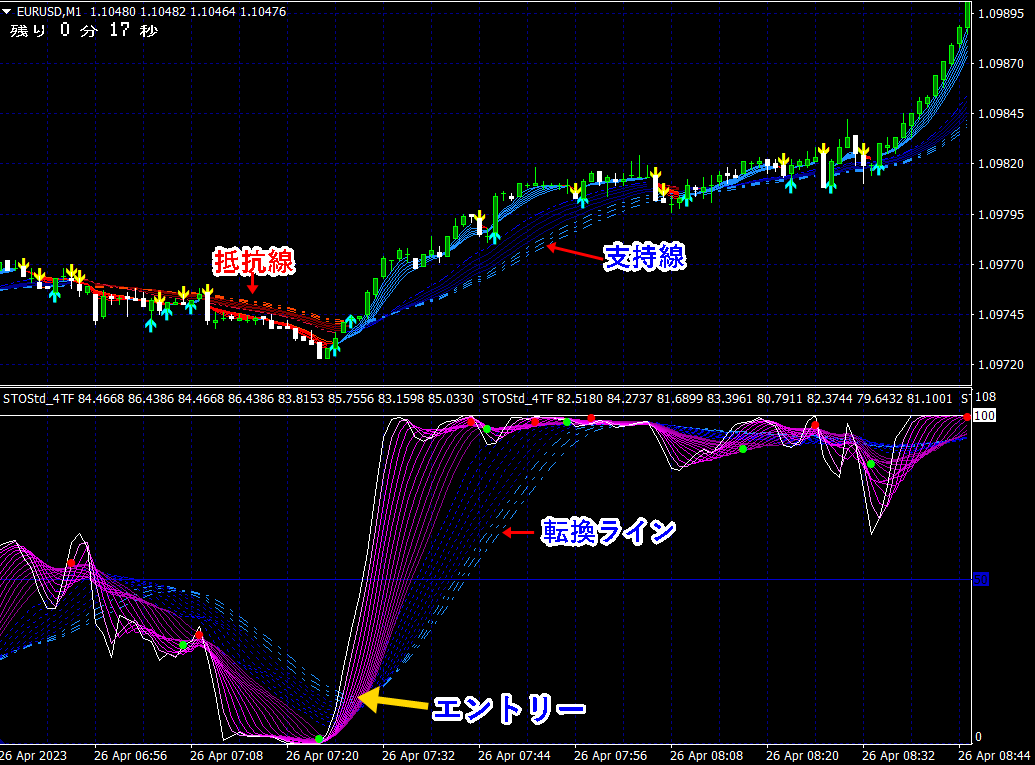
Task: Click the 26 Apr 08:20 time label
Action: (803, 756)
